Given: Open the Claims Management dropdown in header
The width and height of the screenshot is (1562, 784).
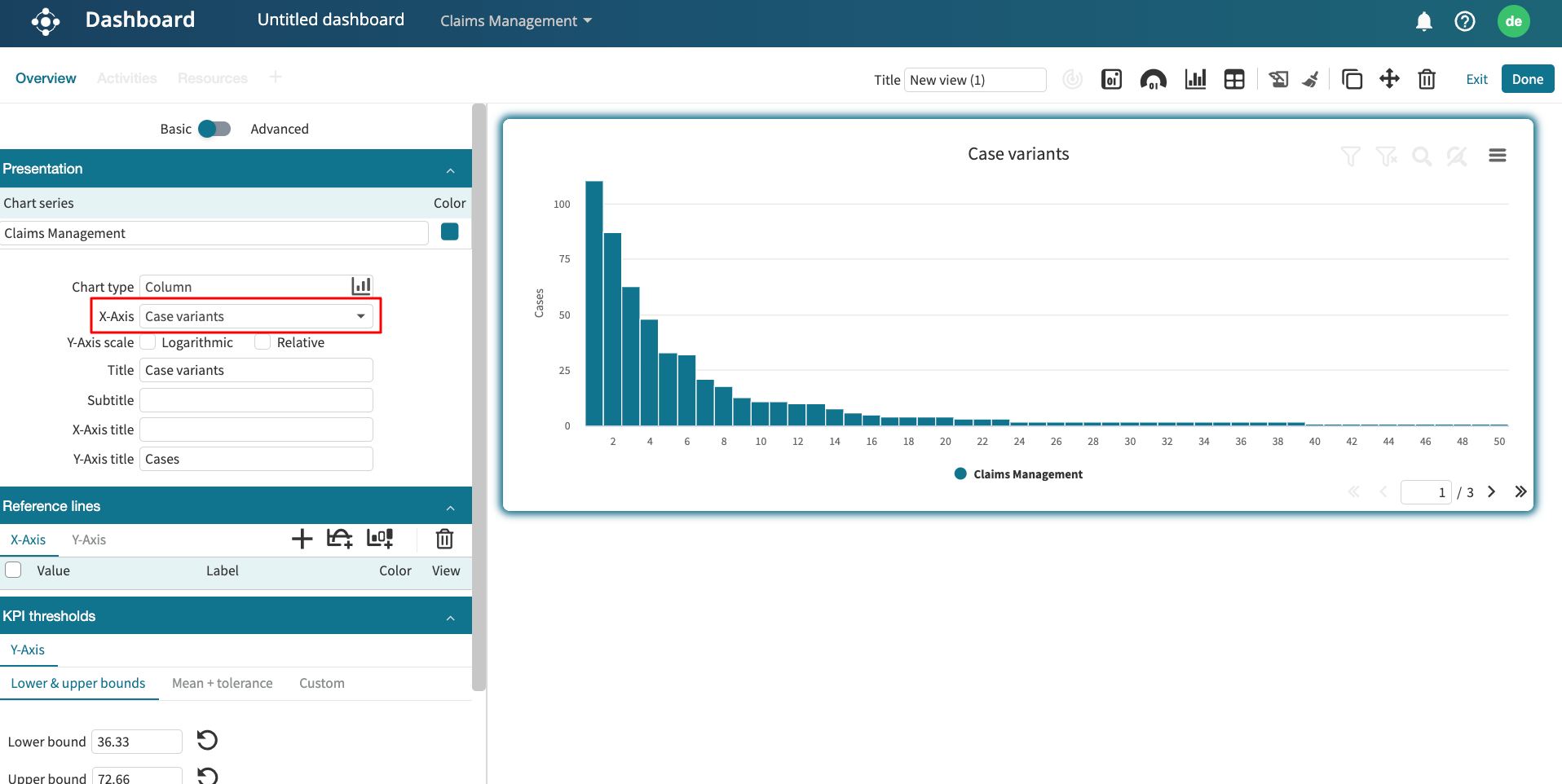Looking at the screenshot, I should pyautogui.click(x=515, y=21).
